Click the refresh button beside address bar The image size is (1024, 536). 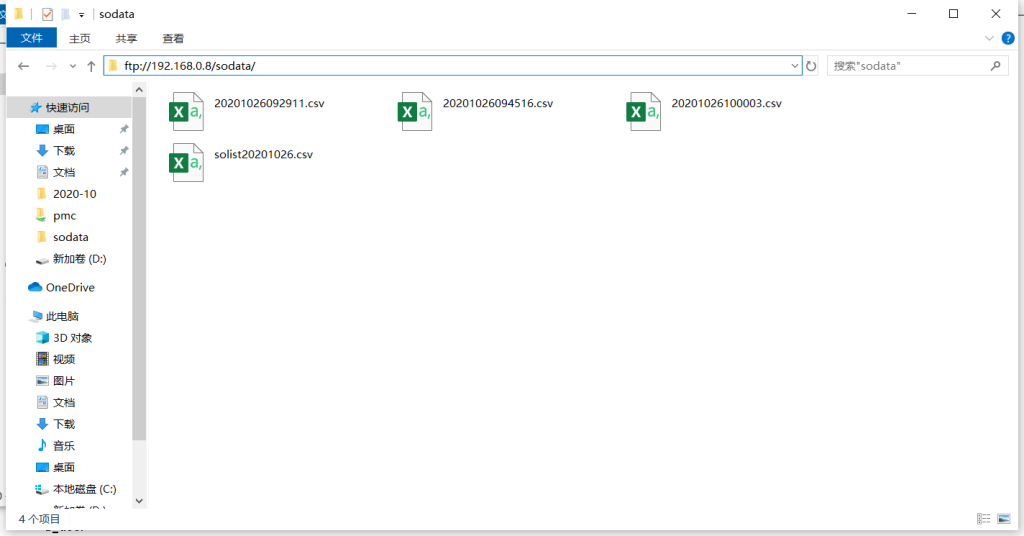[x=811, y=66]
